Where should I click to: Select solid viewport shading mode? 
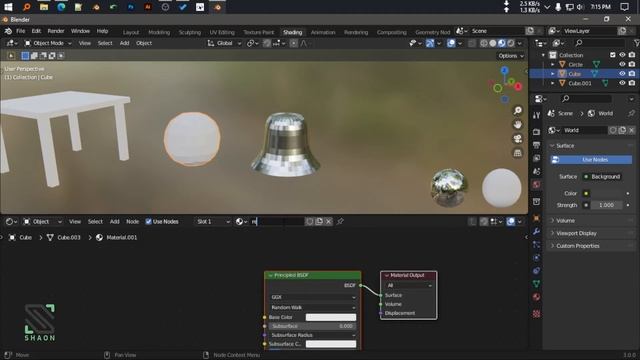point(493,43)
